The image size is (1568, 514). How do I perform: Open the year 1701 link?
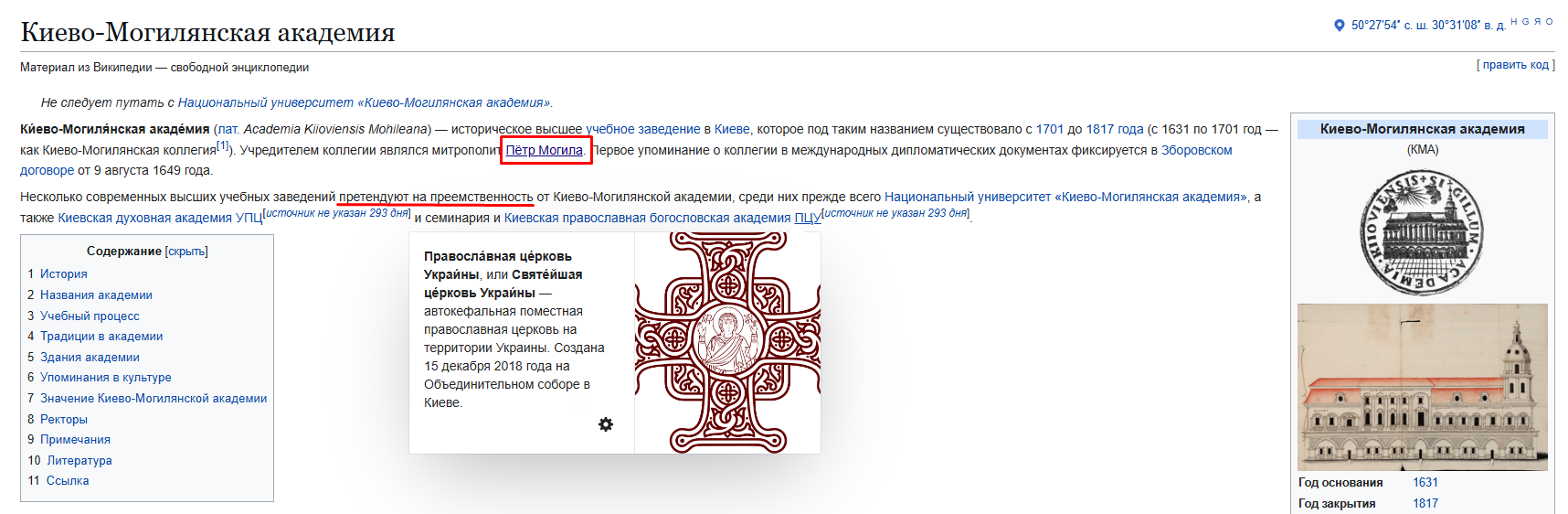click(x=1050, y=130)
